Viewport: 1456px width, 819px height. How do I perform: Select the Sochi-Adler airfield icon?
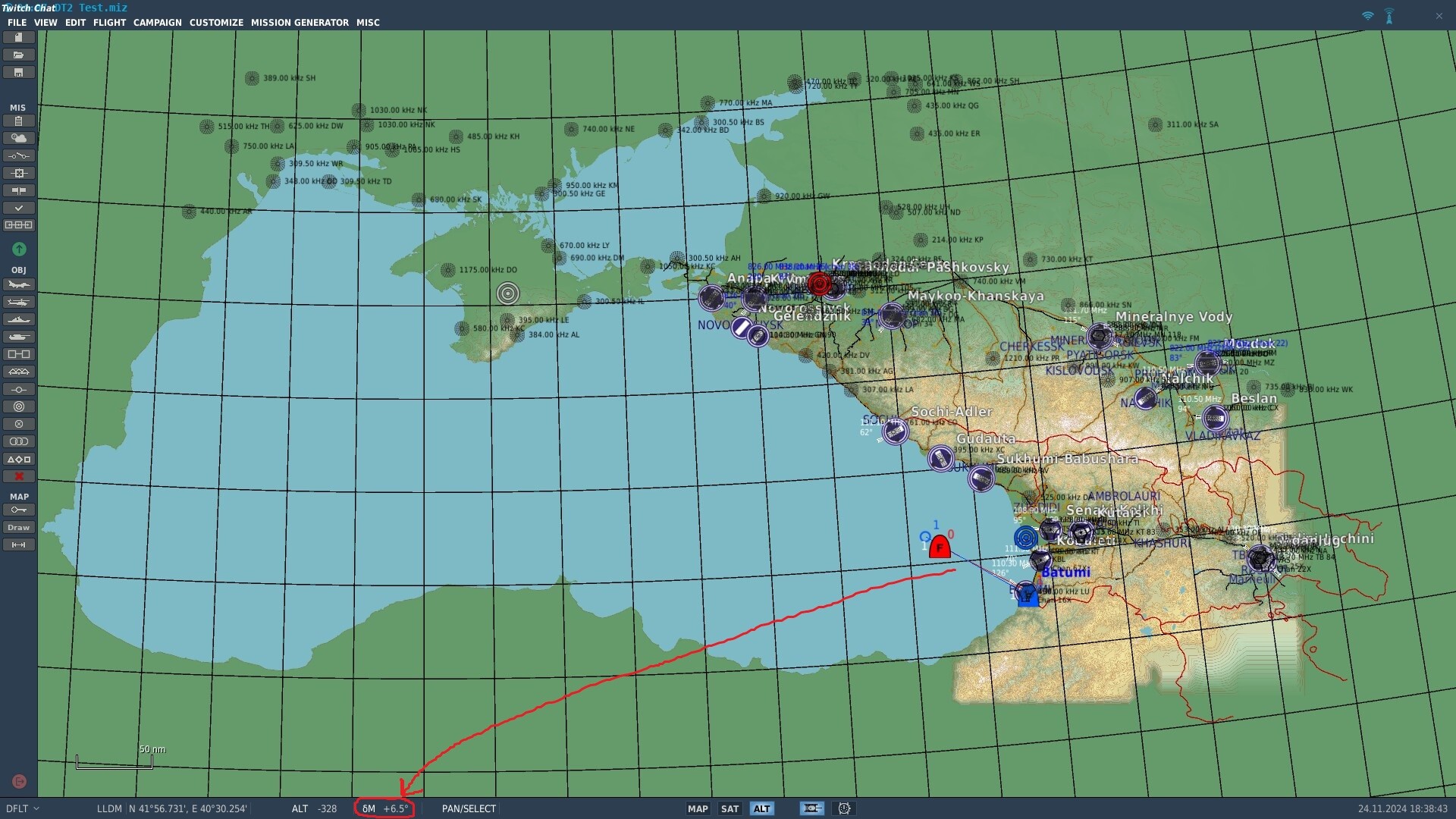[895, 431]
